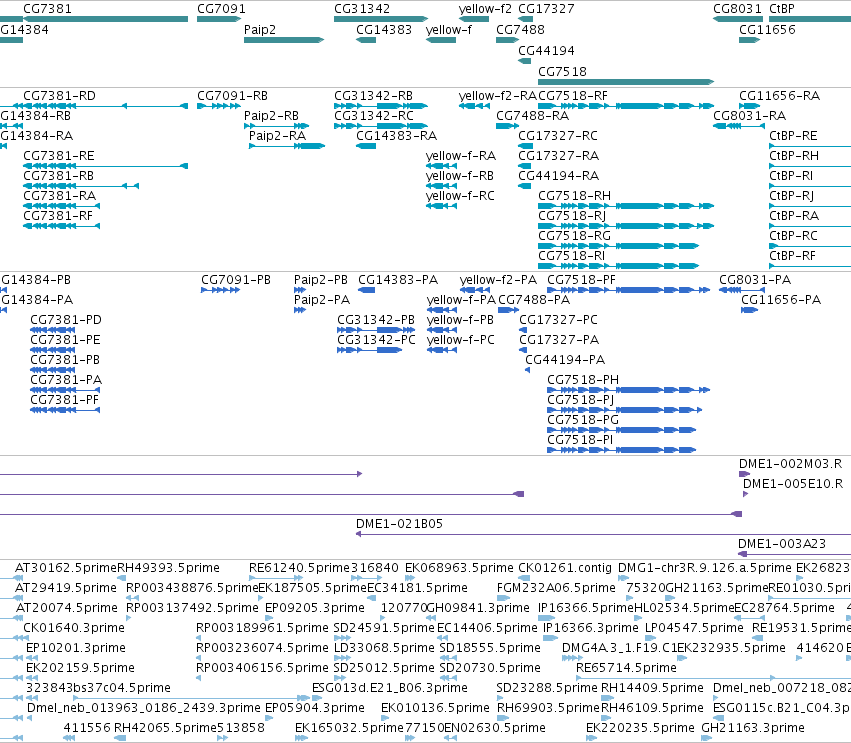Viewport: 851px width, 743px height.
Task: Select BAC end DME1-005E10.R
Action: tap(746, 494)
